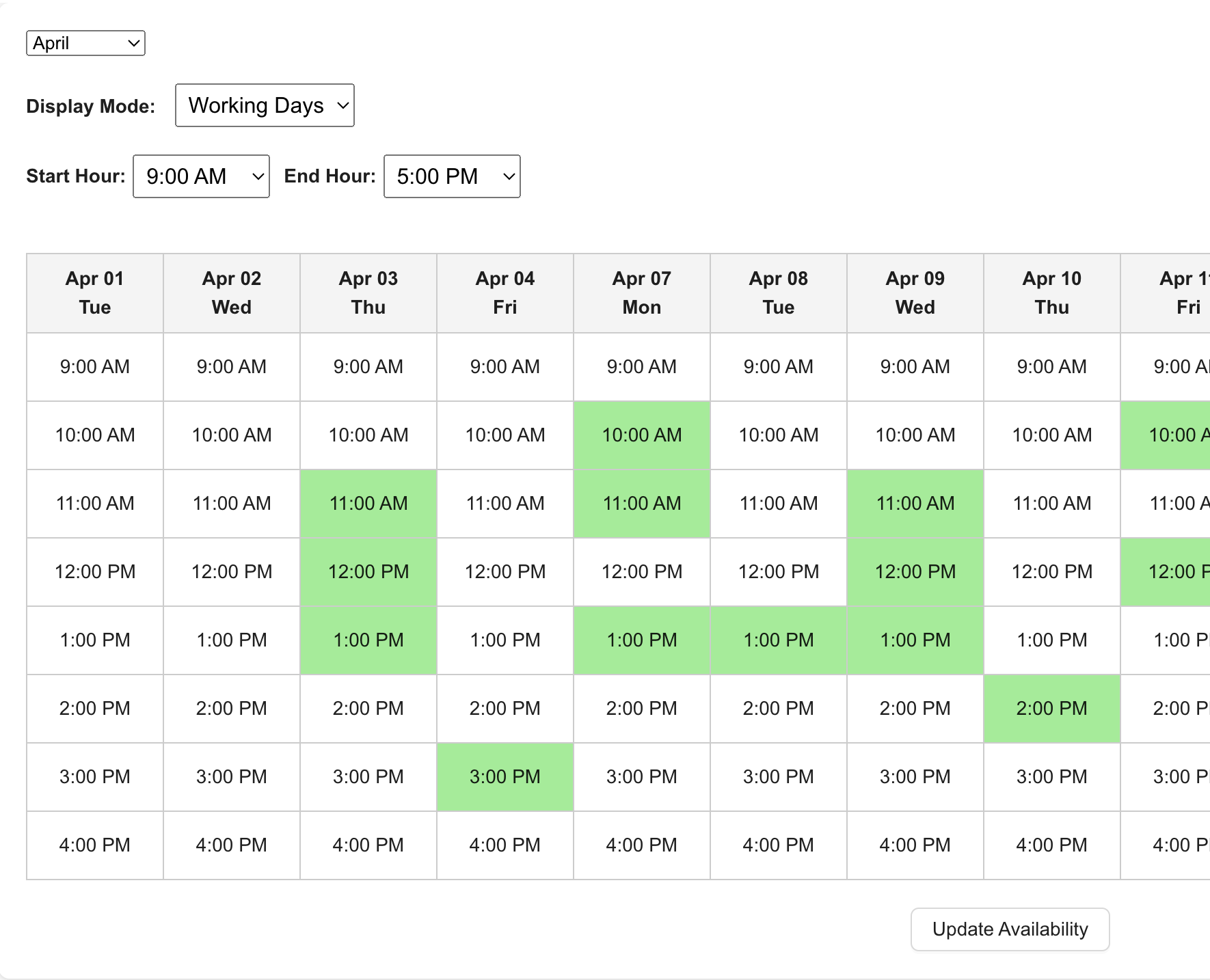The width and height of the screenshot is (1210, 980).
Task: Click the Apr 09 Wed column header
Action: click(915, 293)
